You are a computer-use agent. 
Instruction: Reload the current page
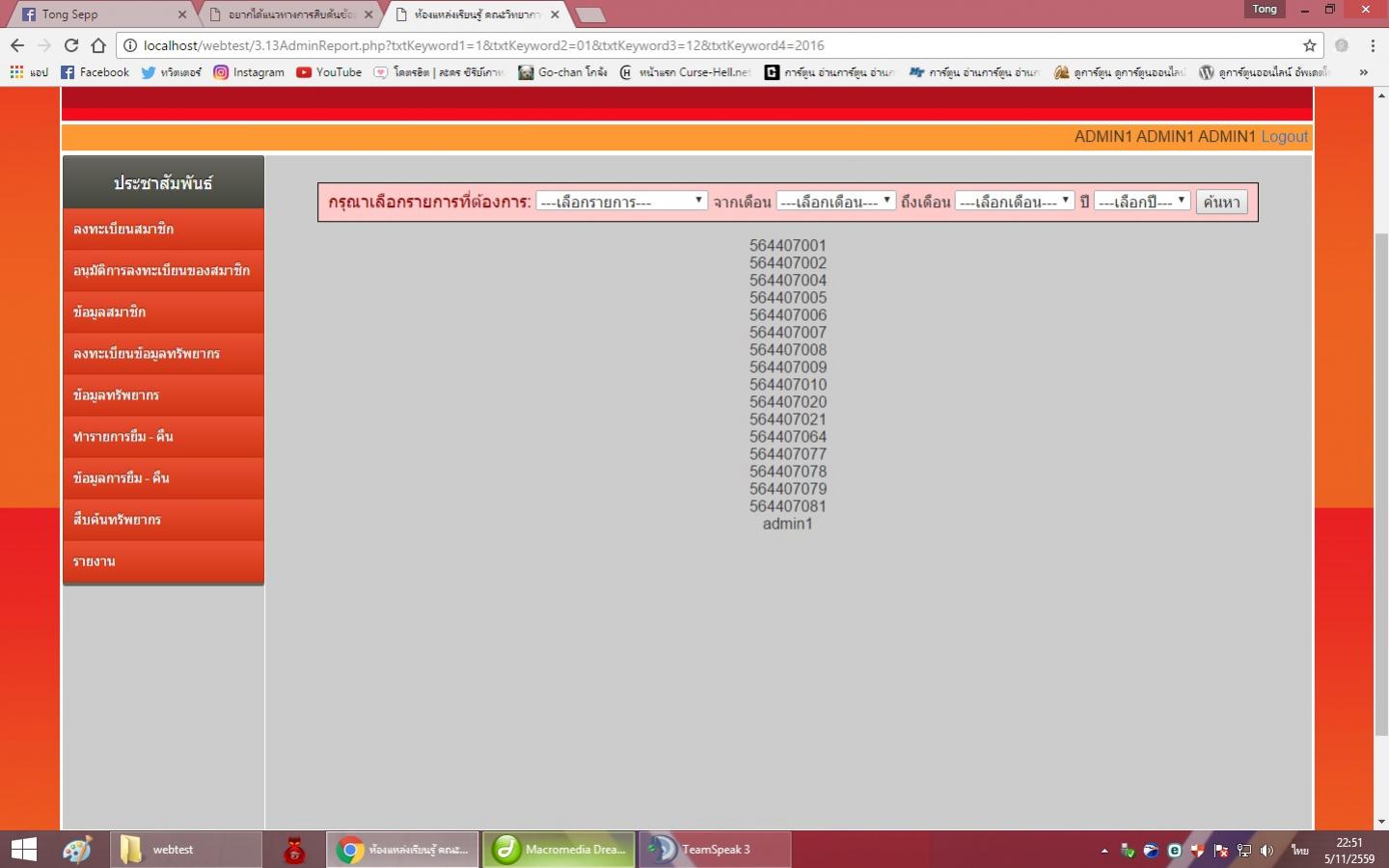pyautogui.click(x=71, y=45)
